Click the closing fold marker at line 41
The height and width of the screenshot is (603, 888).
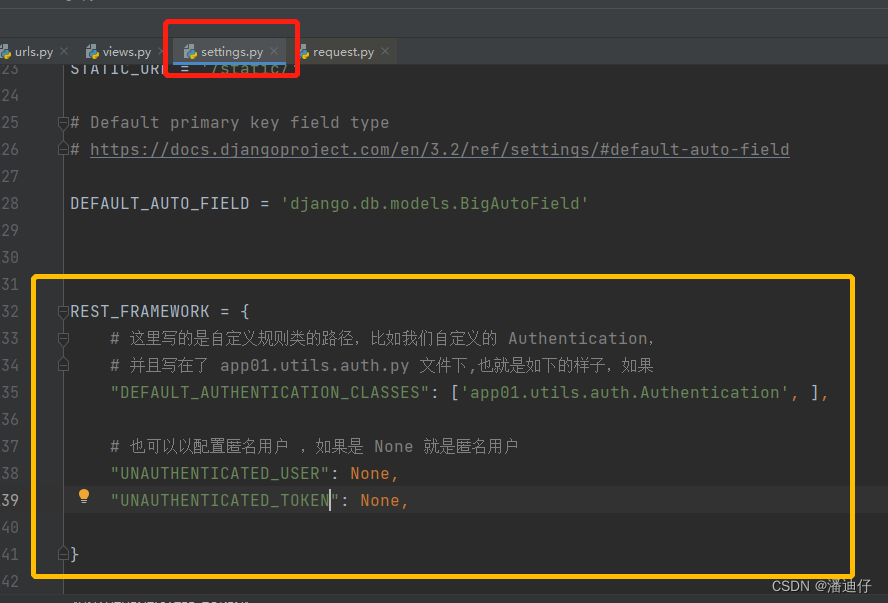pos(62,552)
